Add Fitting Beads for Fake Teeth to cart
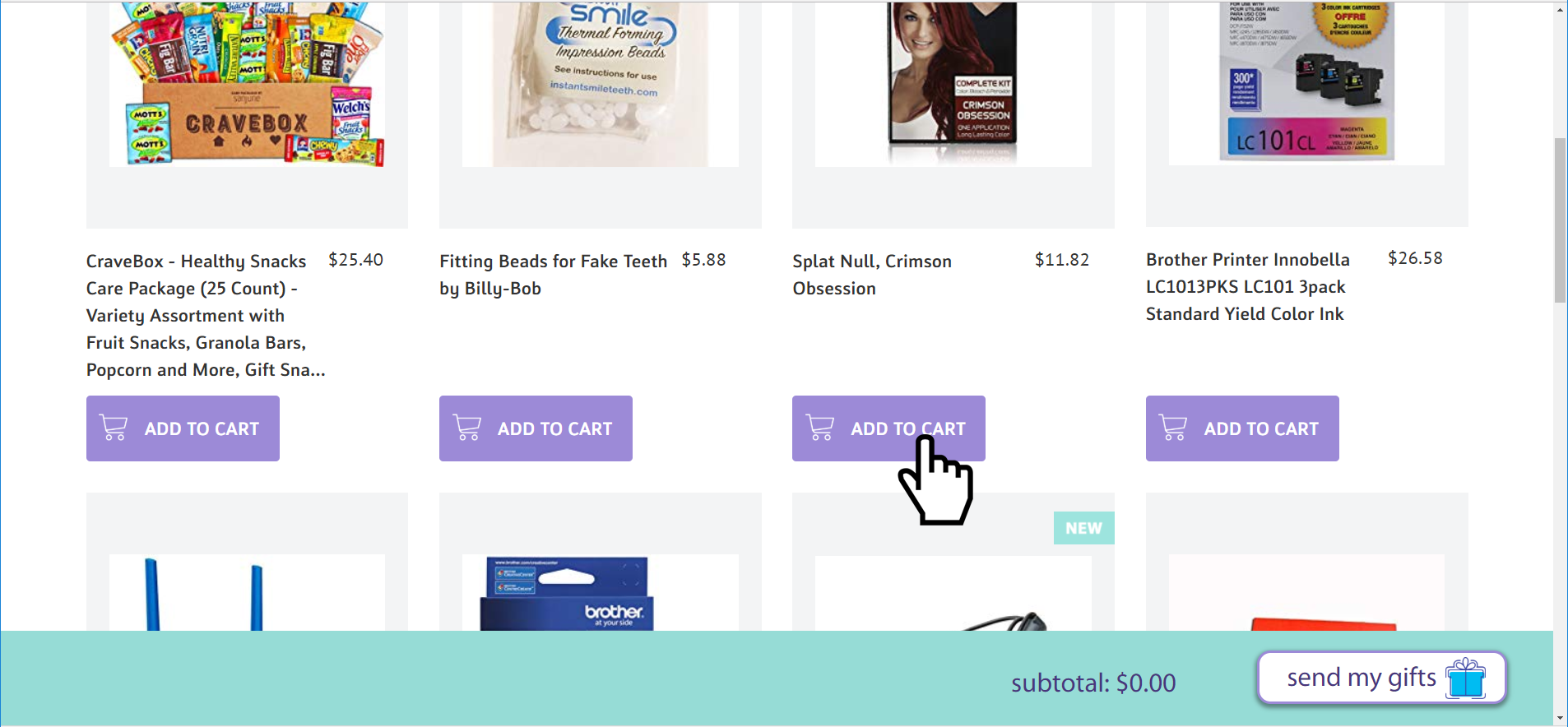This screenshot has height=727, width=1568. tap(536, 428)
